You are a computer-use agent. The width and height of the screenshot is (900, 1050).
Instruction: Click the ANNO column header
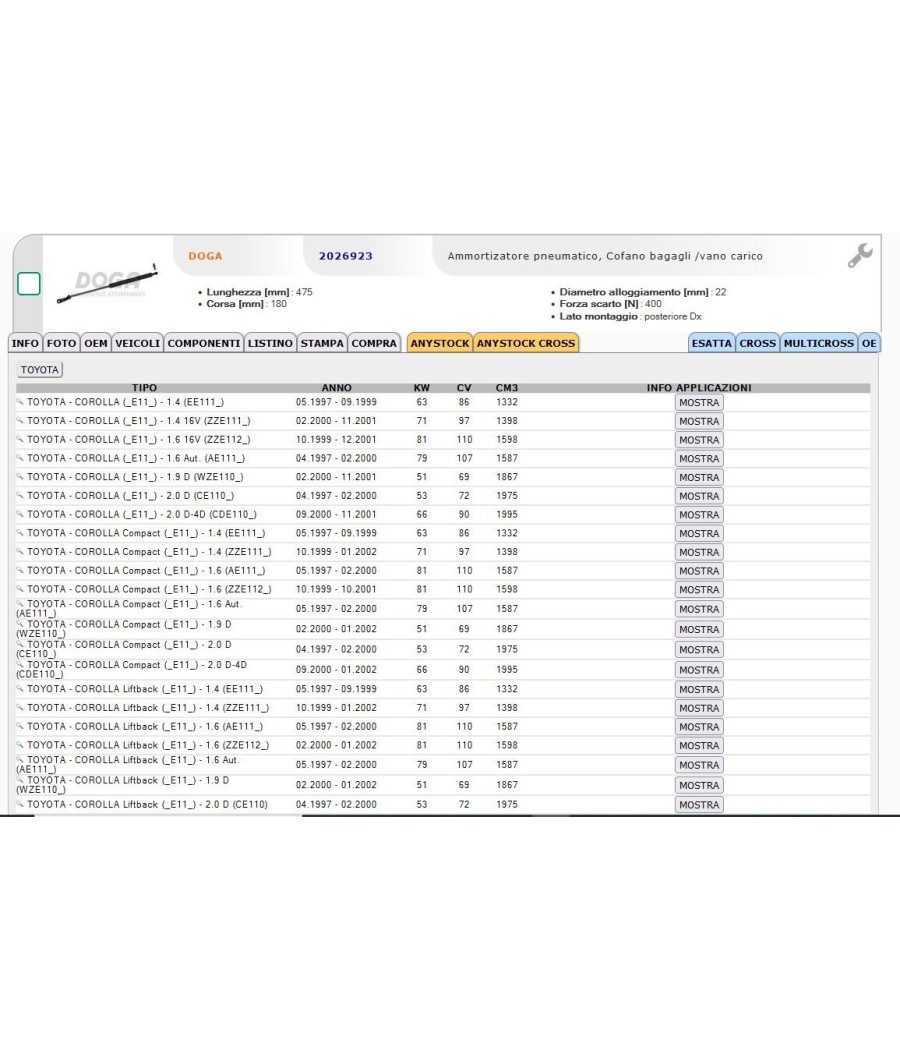(336, 388)
